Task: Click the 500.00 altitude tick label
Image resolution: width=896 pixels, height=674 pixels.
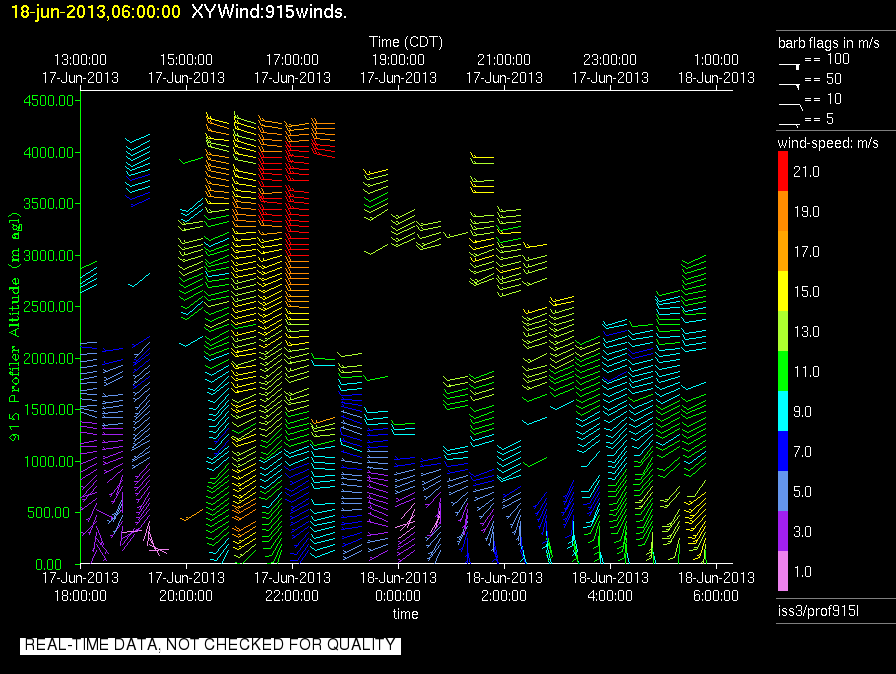Action: coord(51,512)
